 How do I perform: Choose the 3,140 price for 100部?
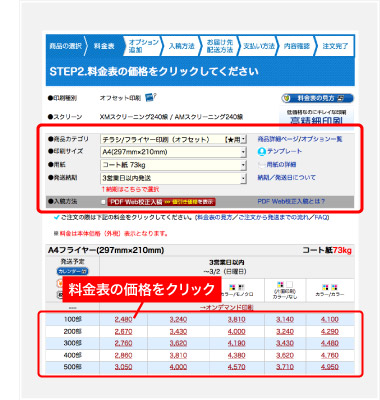285,319
